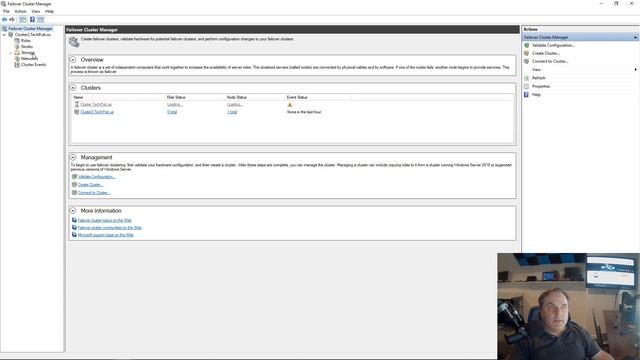The height and width of the screenshot is (360, 640).
Task: Click the Properties icon in Actions pane
Action: tap(527, 87)
